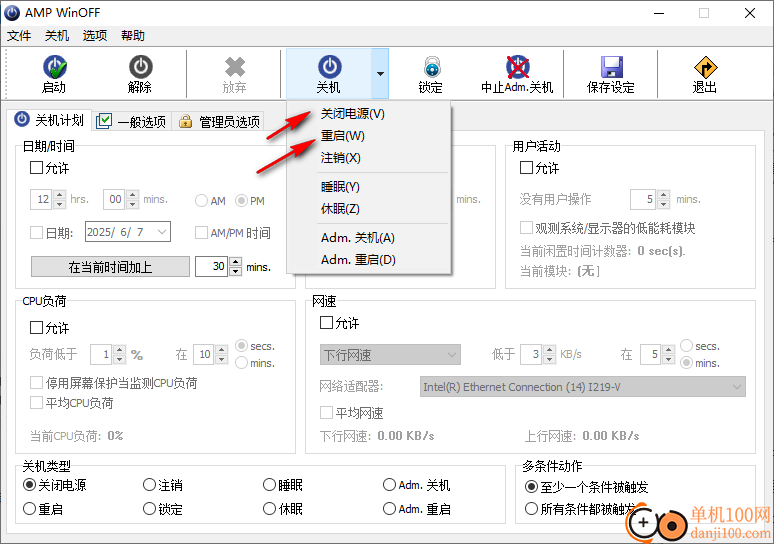
Task: Open the 选项 menu
Action: point(95,36)
